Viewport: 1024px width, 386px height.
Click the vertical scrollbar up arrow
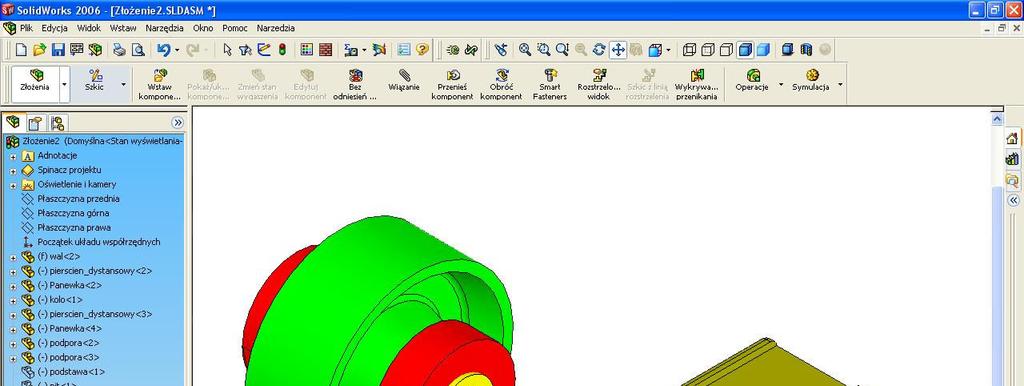tap(997, 119)
